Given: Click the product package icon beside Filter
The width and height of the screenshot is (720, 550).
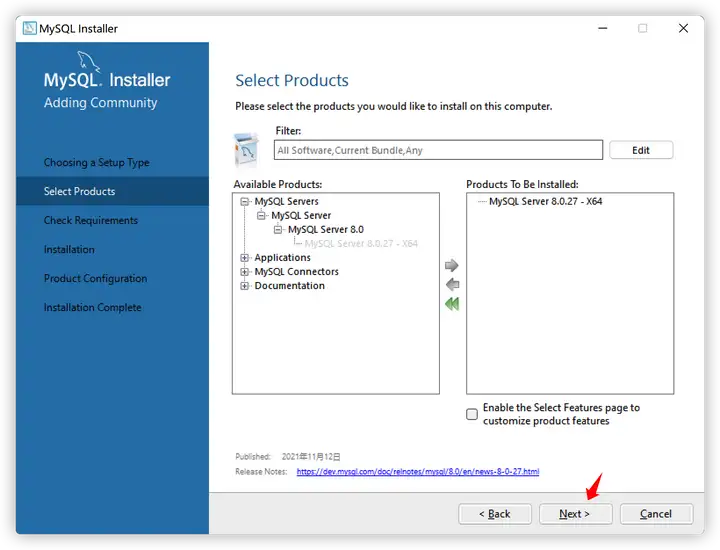Looking at the screenshot, I should (247, 149).
